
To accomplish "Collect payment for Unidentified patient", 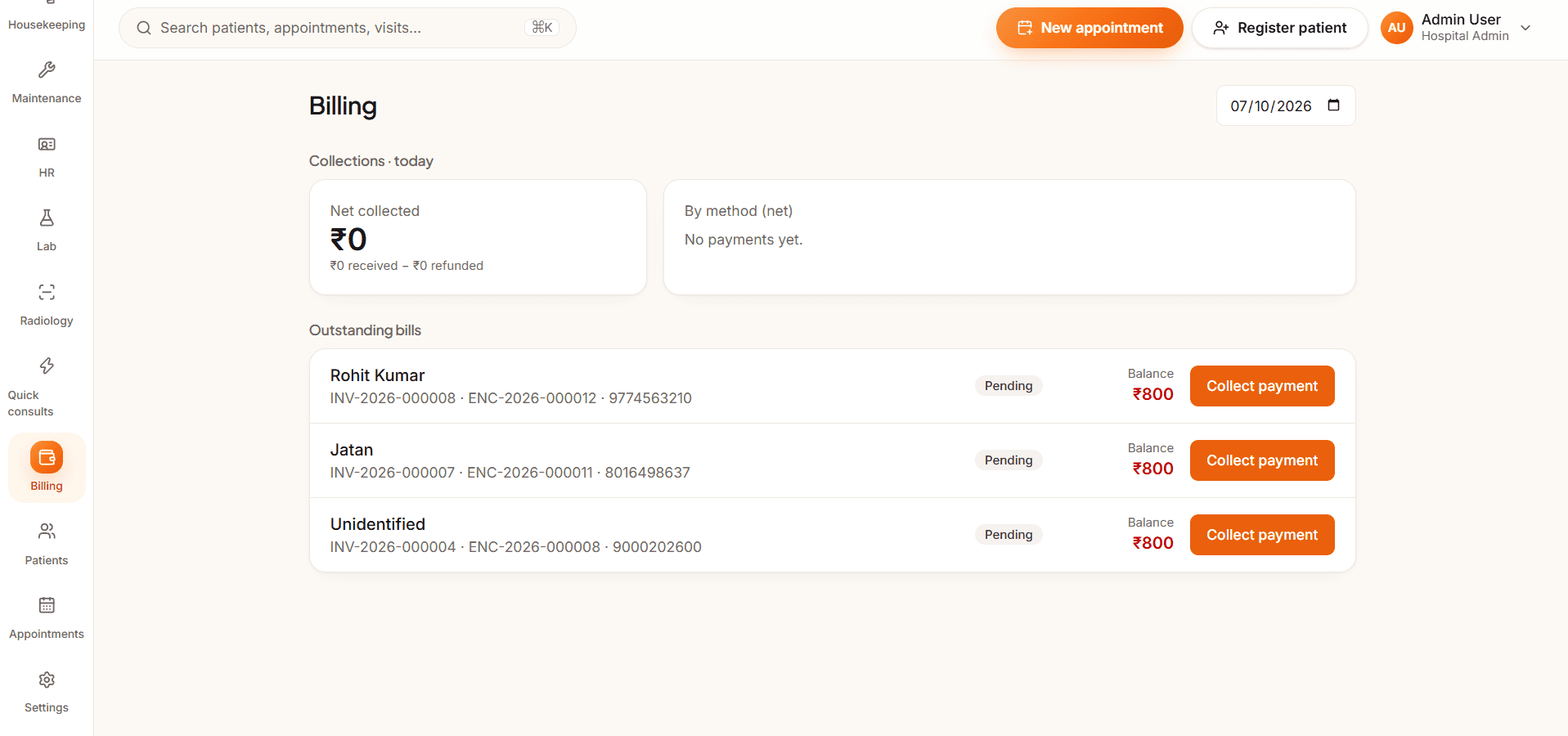I will 1262,535.
